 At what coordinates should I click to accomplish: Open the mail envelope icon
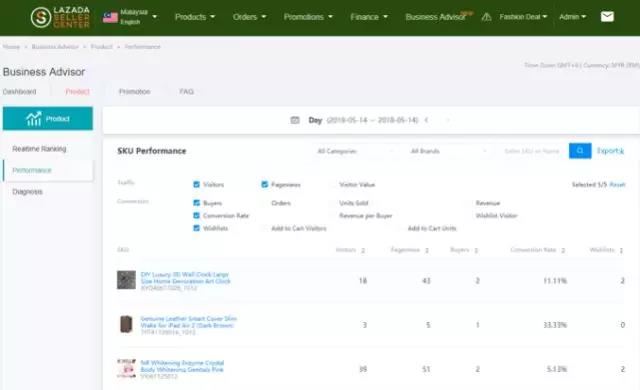pos(607,17)
